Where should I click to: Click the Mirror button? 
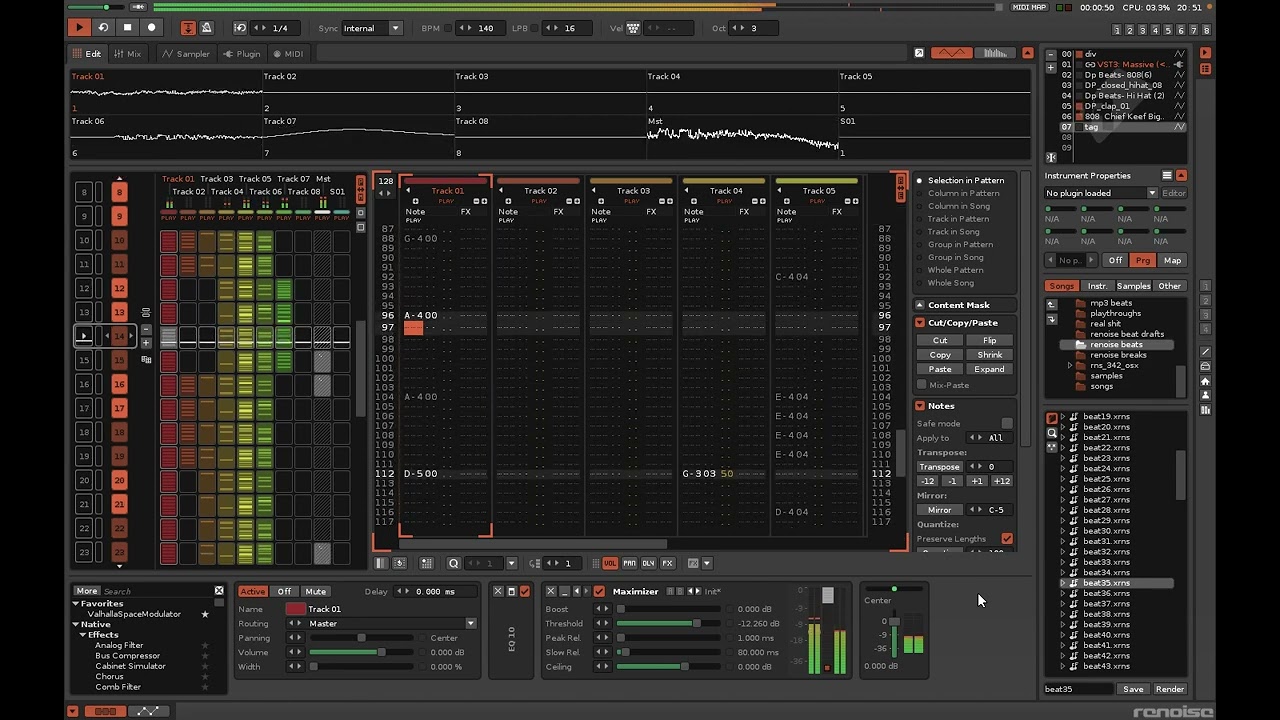[x=939, y=510]
